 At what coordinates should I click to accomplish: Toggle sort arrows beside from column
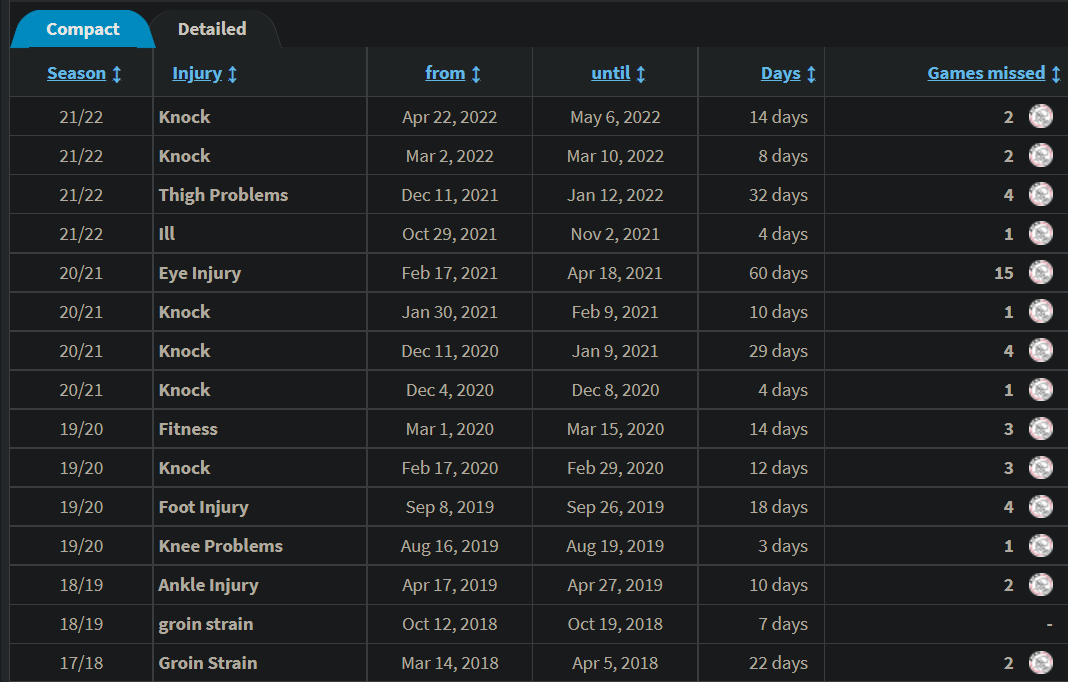(475, 74)
